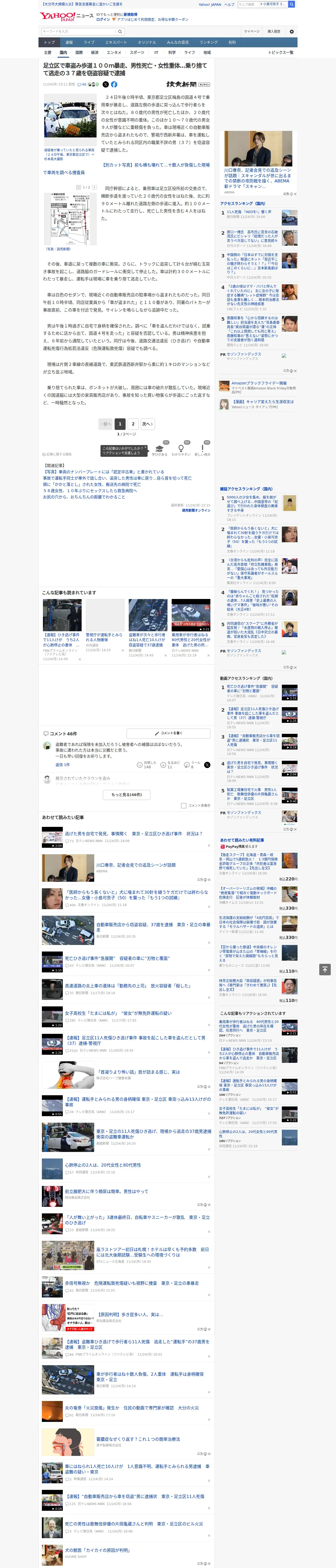Open settings via the gear icon
This screenshot has height=1568, width=336.
click(x=292, y=31)
